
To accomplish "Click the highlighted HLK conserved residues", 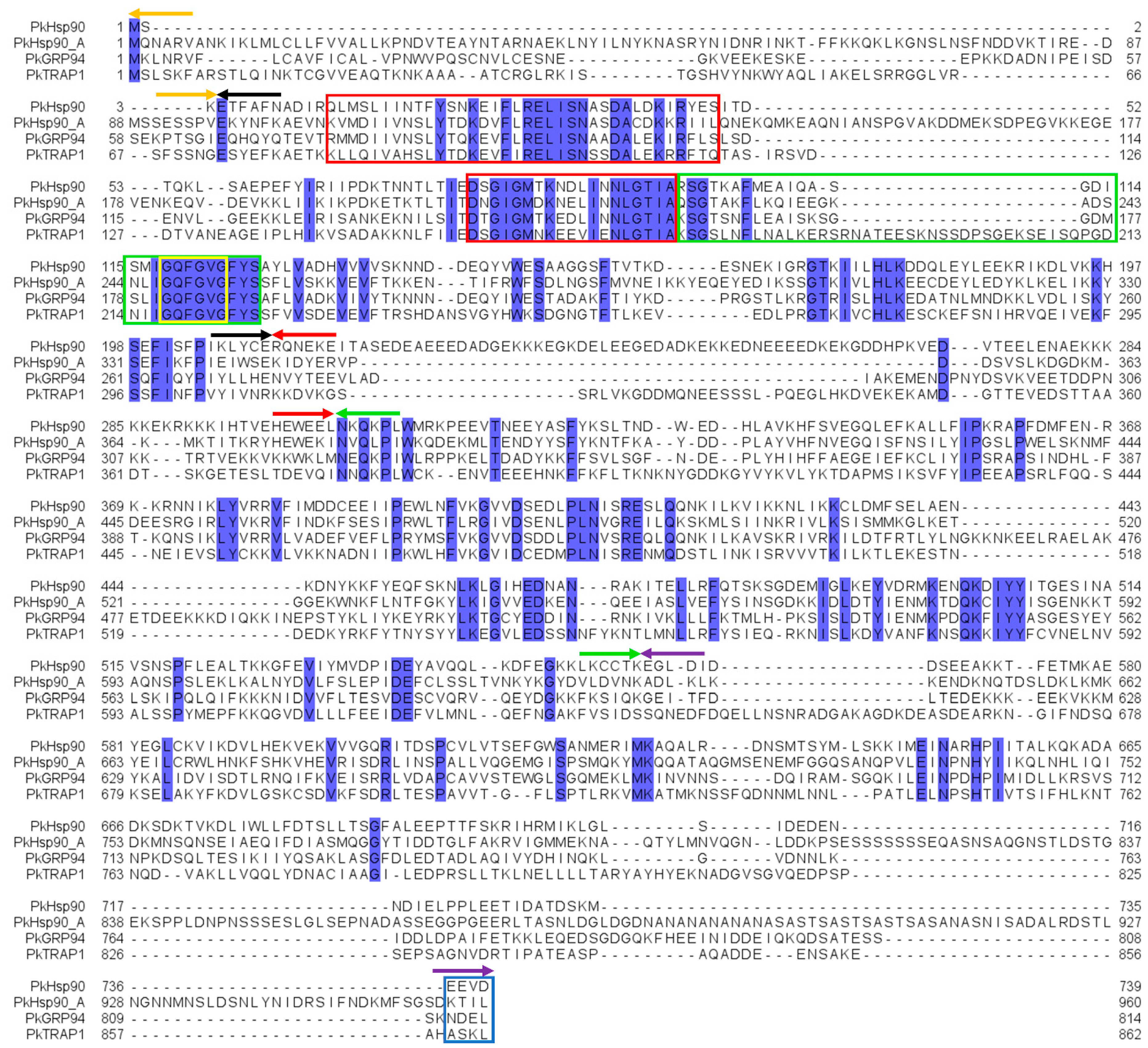I will tap(888, 290).
